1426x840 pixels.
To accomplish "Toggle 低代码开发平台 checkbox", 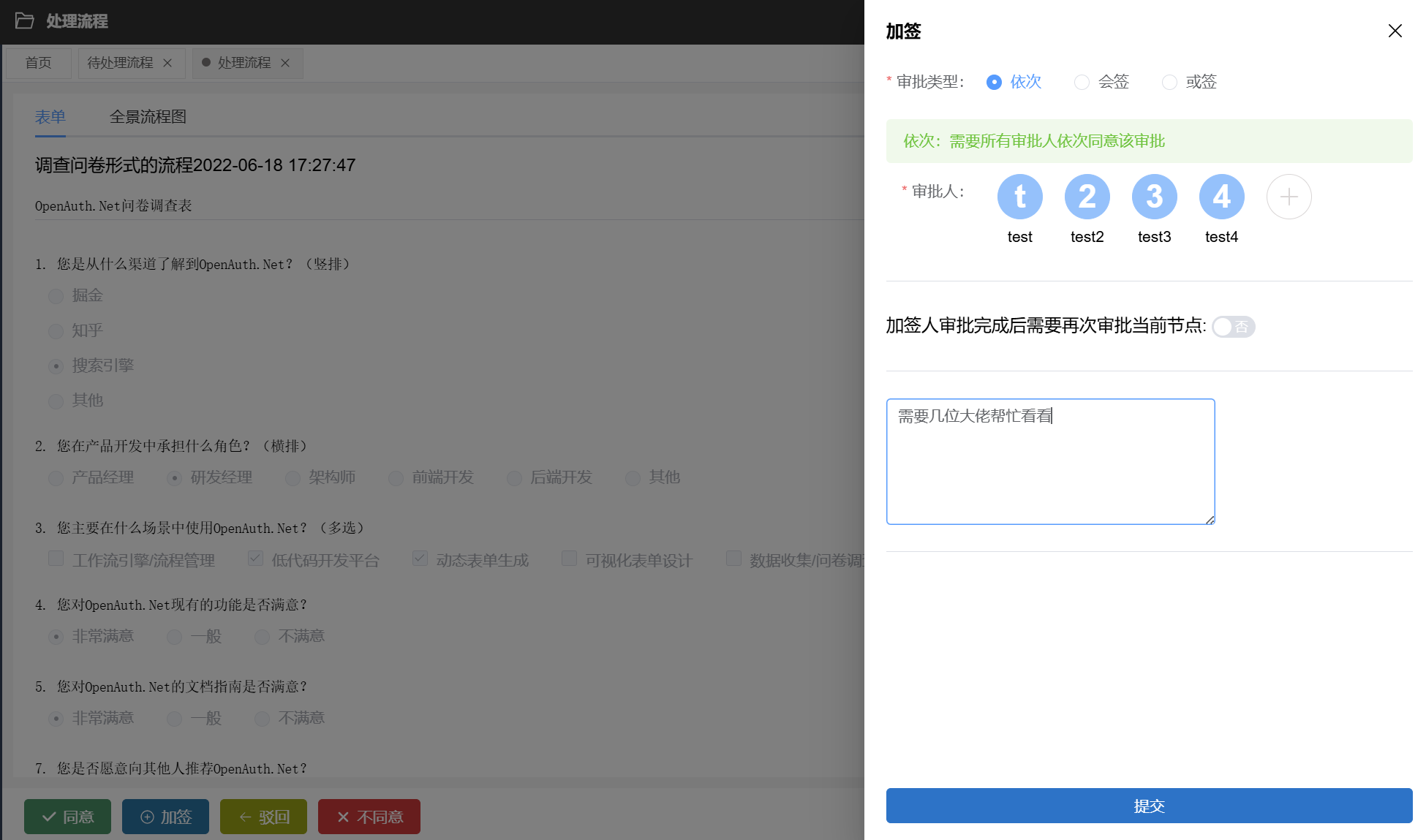I will pos(255,559).
